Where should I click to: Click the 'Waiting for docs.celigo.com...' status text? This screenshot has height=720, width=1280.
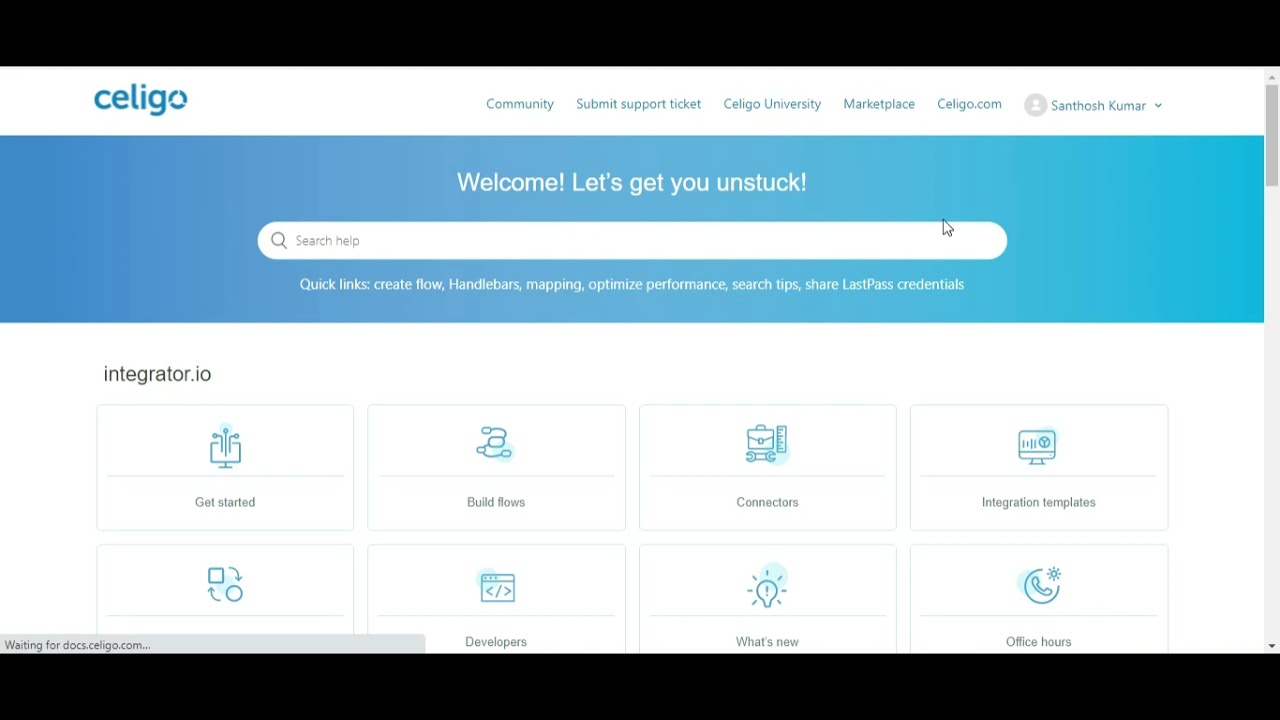(77, 645)
